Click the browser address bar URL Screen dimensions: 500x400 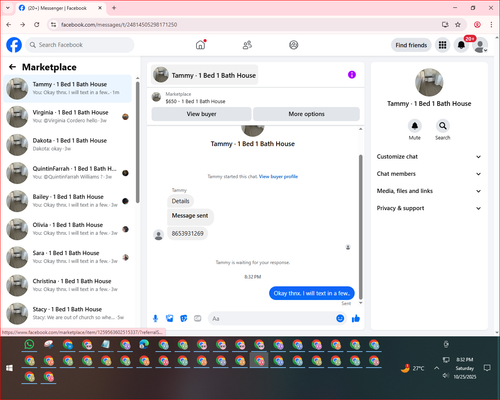pos(119,25)
